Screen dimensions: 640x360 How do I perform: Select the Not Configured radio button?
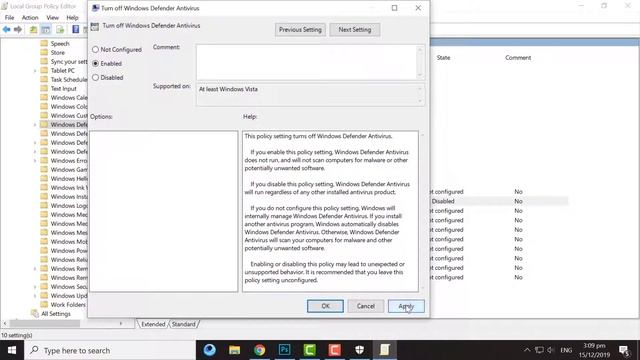[96, 49]
